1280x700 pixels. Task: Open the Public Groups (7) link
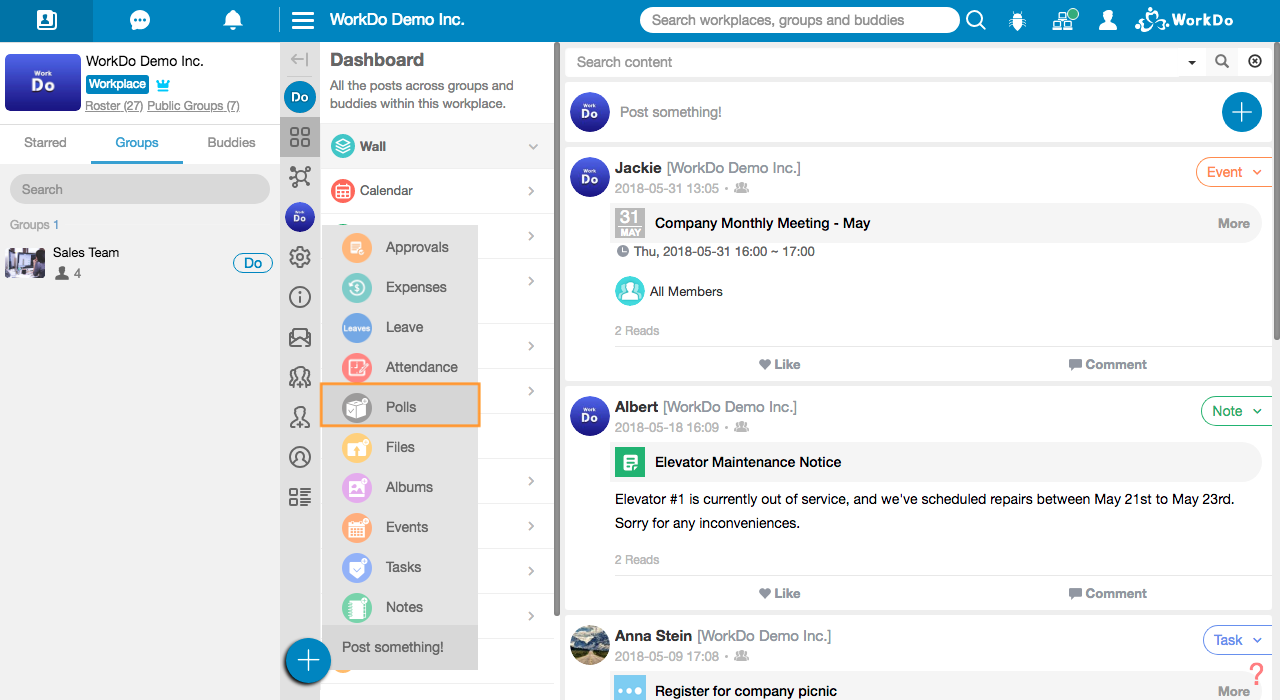tap(193, 106)
